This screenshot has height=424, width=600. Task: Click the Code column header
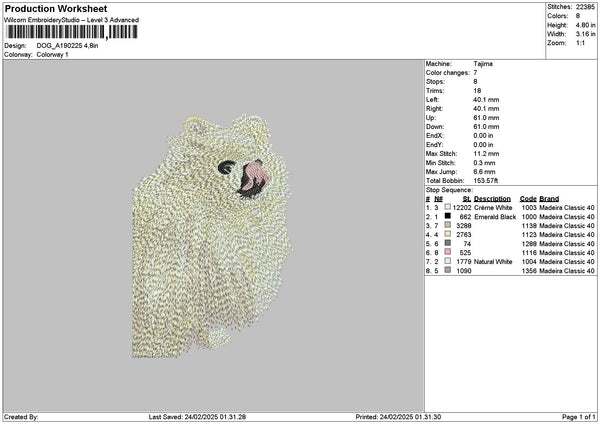click(x=528, y=198)
